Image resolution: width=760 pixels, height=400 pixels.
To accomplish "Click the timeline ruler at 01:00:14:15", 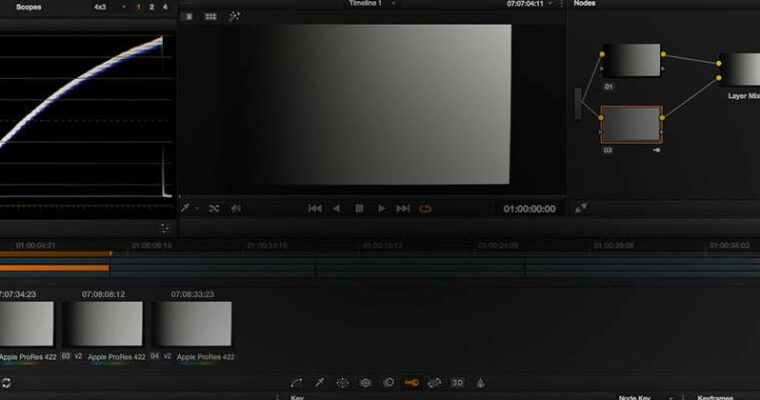I will pos(267,245).
